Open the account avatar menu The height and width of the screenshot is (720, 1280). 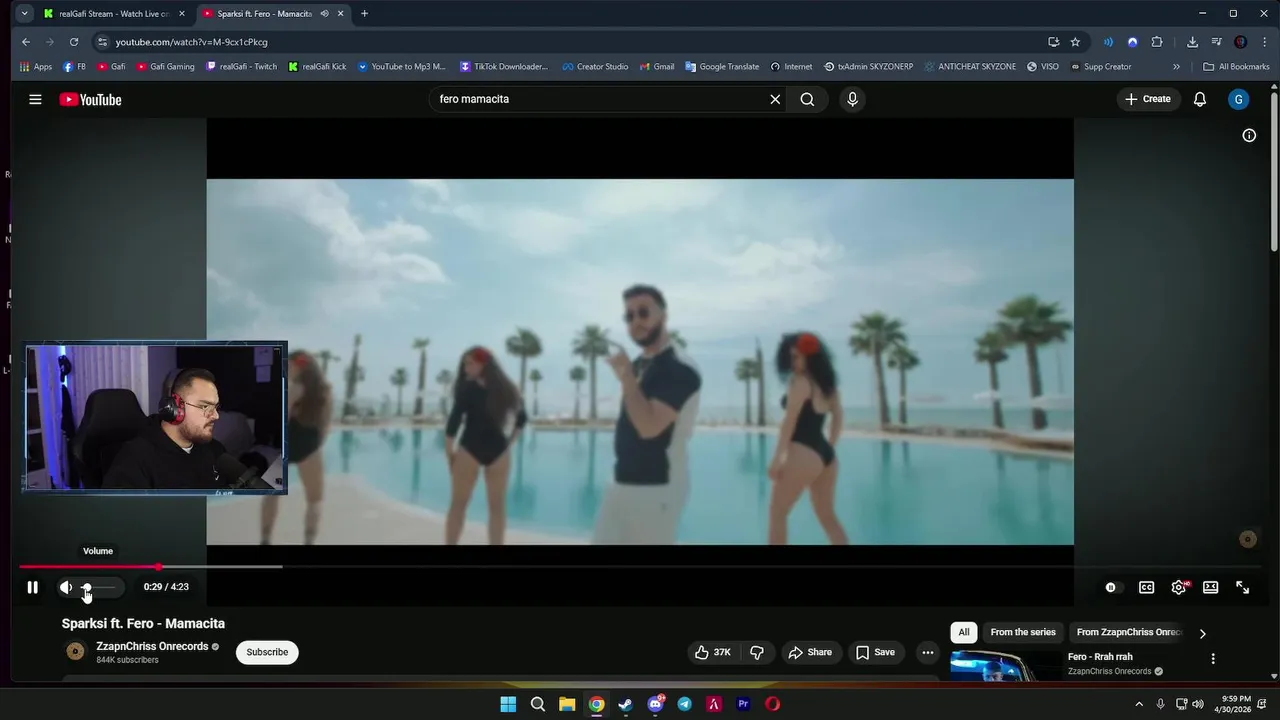pos(1239,99)
